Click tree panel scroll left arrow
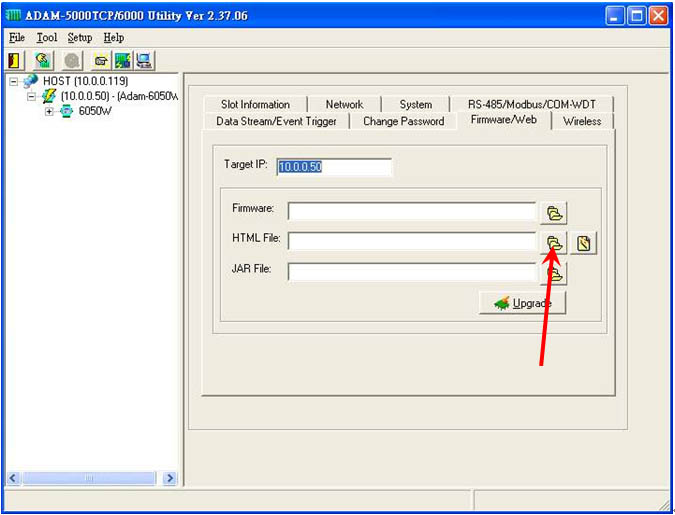 [x=13, y=478]
